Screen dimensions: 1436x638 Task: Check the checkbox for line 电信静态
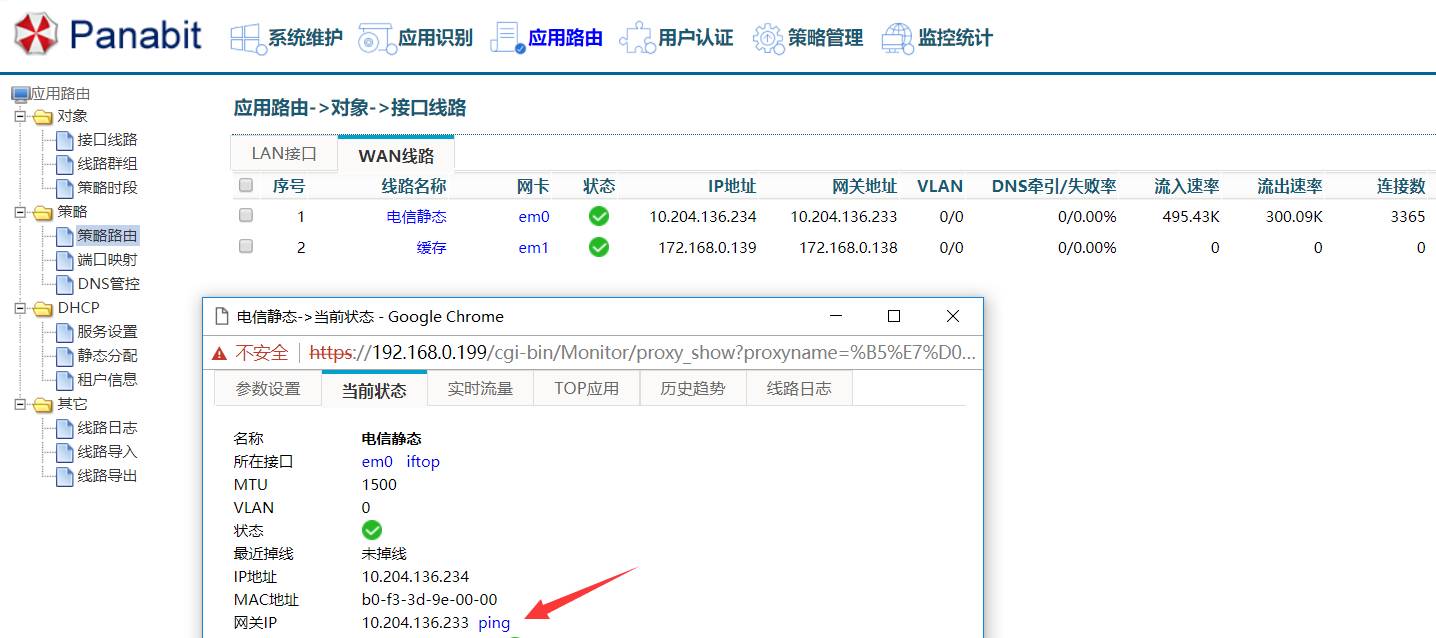click(x=245, y=216)
